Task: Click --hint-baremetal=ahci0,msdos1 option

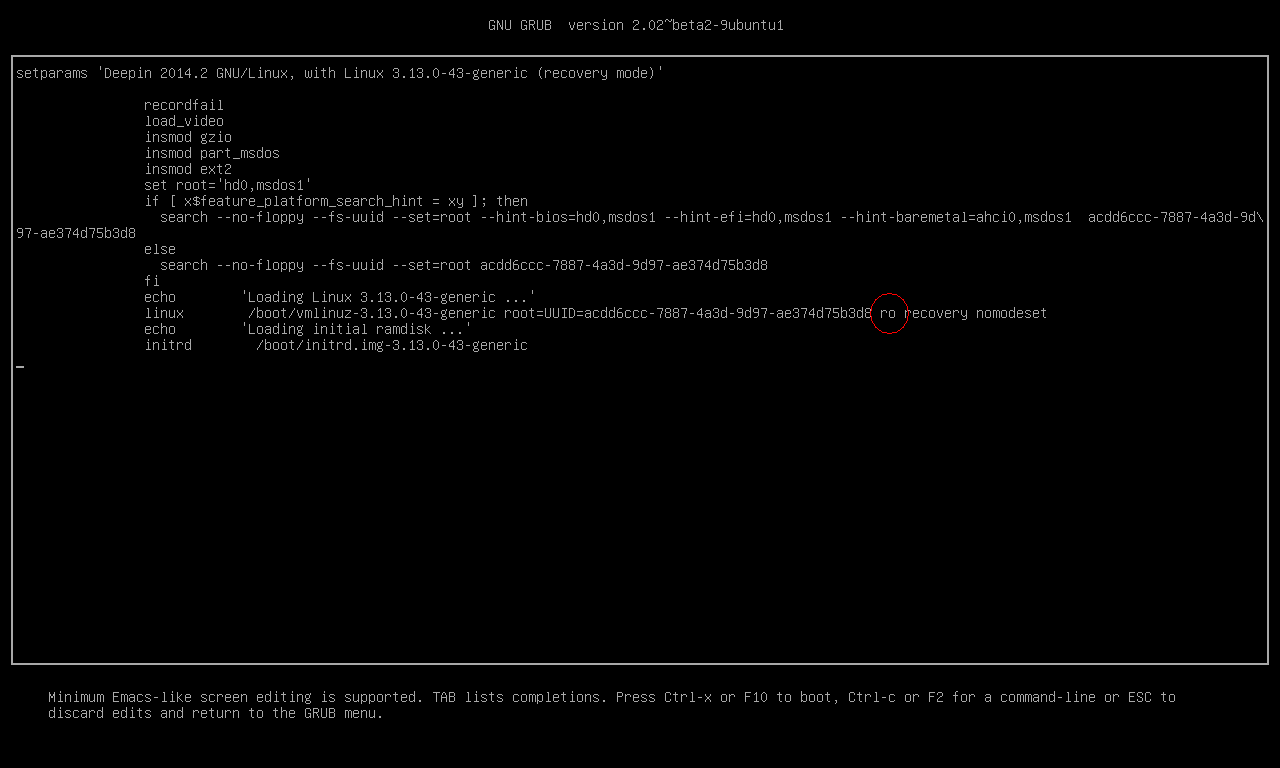Action: tap(956, 217)
